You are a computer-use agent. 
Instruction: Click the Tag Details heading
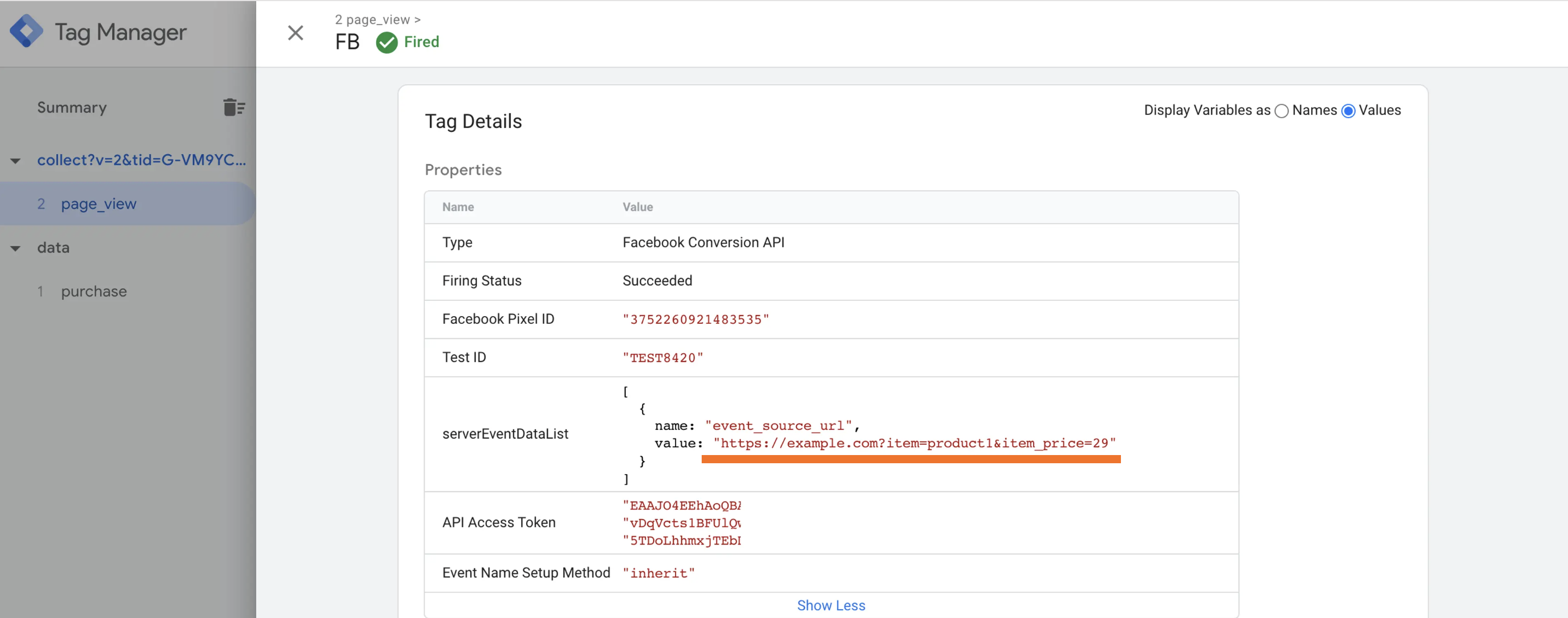473,122
